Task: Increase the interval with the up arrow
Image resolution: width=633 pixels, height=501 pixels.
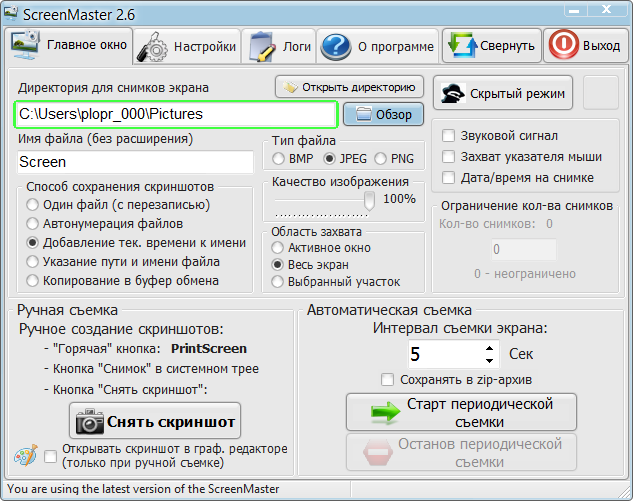Action: pos(489,348)
